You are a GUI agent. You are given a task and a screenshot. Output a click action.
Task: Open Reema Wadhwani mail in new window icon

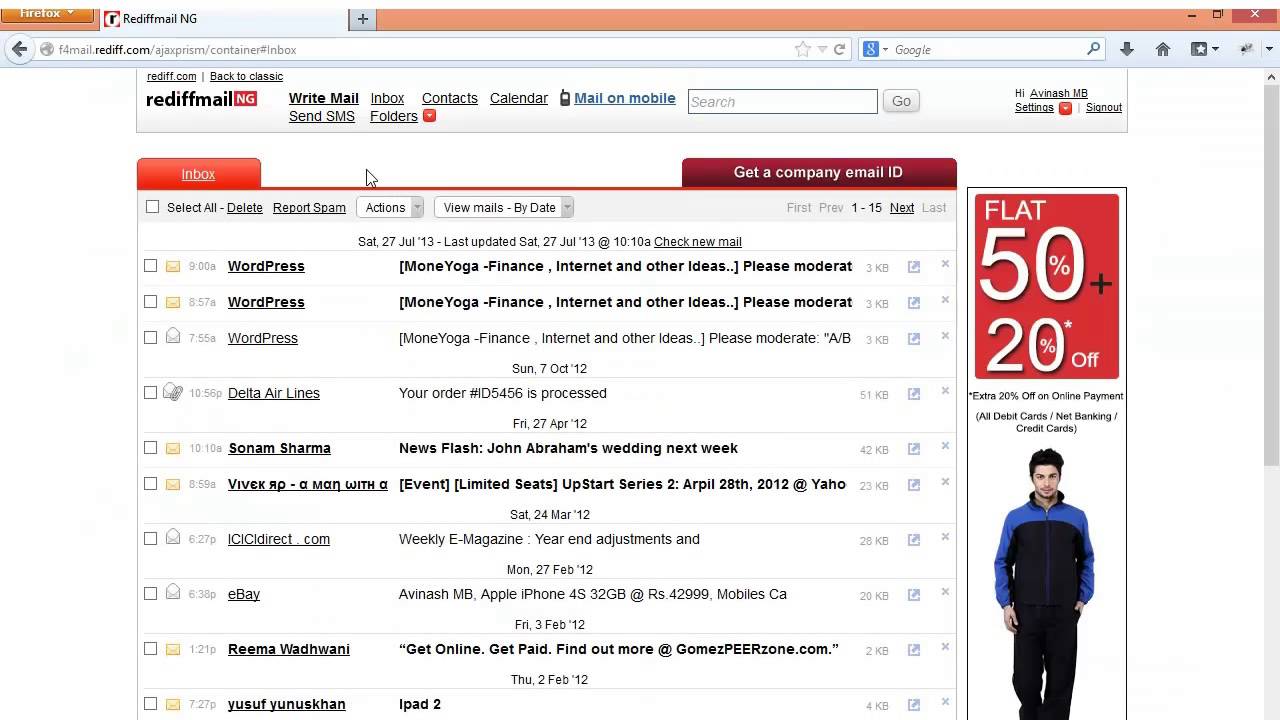click(913, 650)
